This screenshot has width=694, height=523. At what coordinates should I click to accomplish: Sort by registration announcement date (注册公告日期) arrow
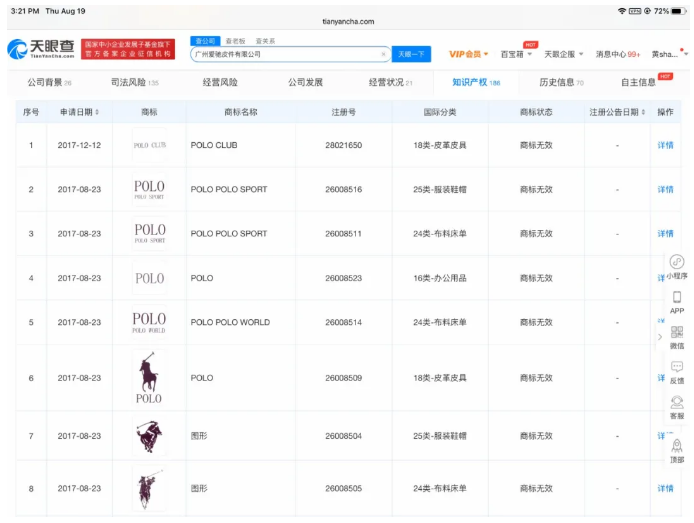(641, 113)
